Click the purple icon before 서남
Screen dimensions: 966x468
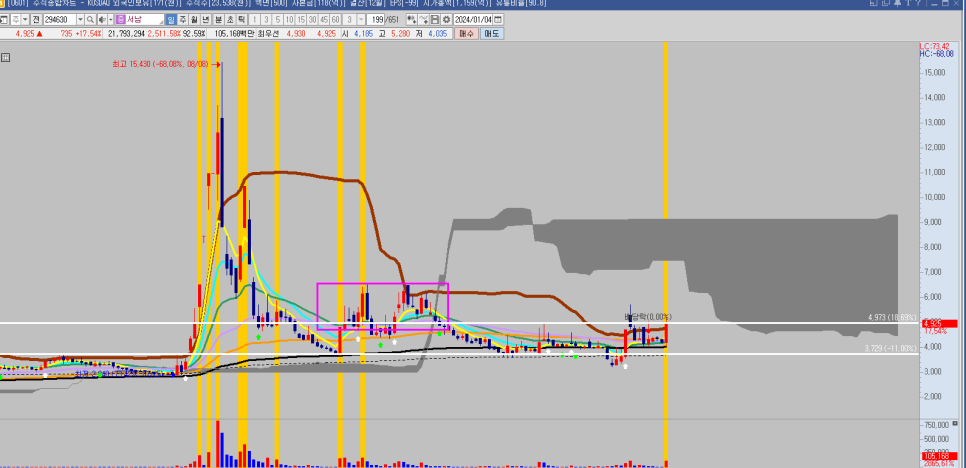(x=121, y=20)
